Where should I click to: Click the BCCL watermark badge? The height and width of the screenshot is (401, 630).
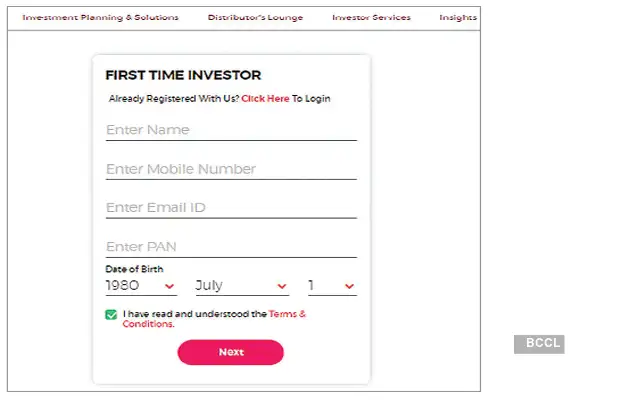539,344
